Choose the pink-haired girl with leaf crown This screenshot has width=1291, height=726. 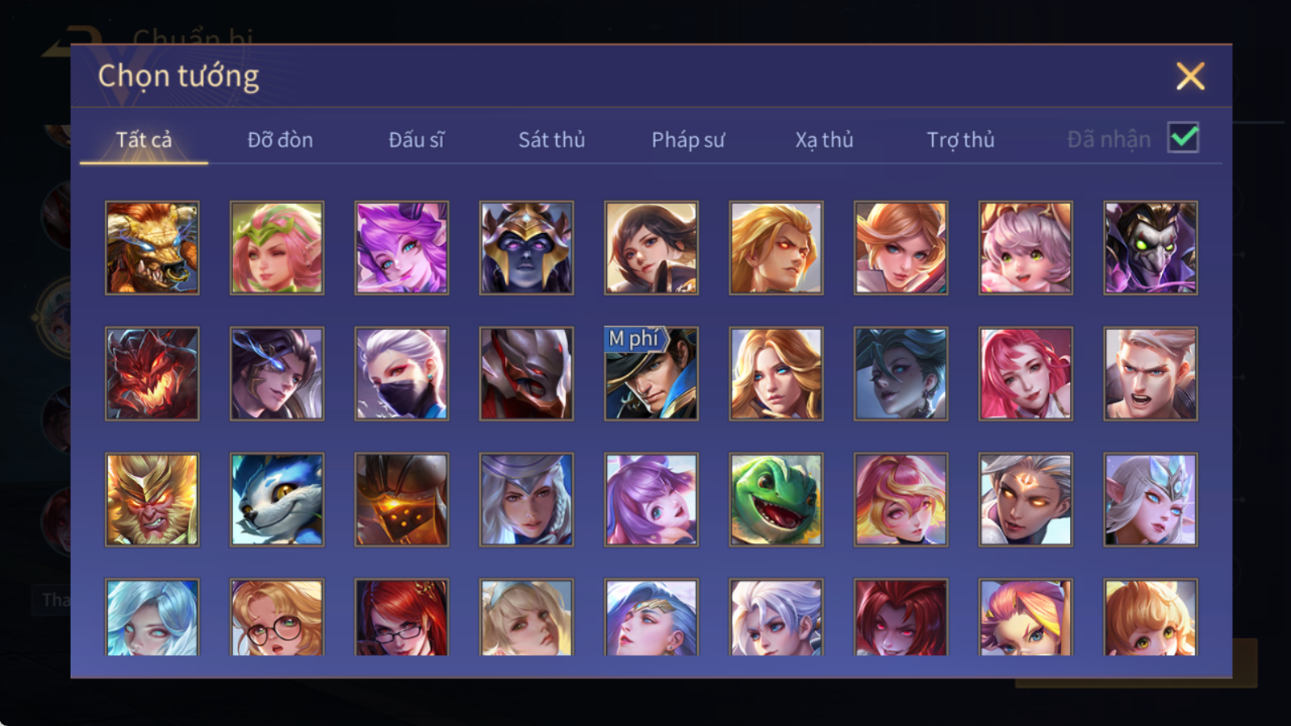point(277,247)
